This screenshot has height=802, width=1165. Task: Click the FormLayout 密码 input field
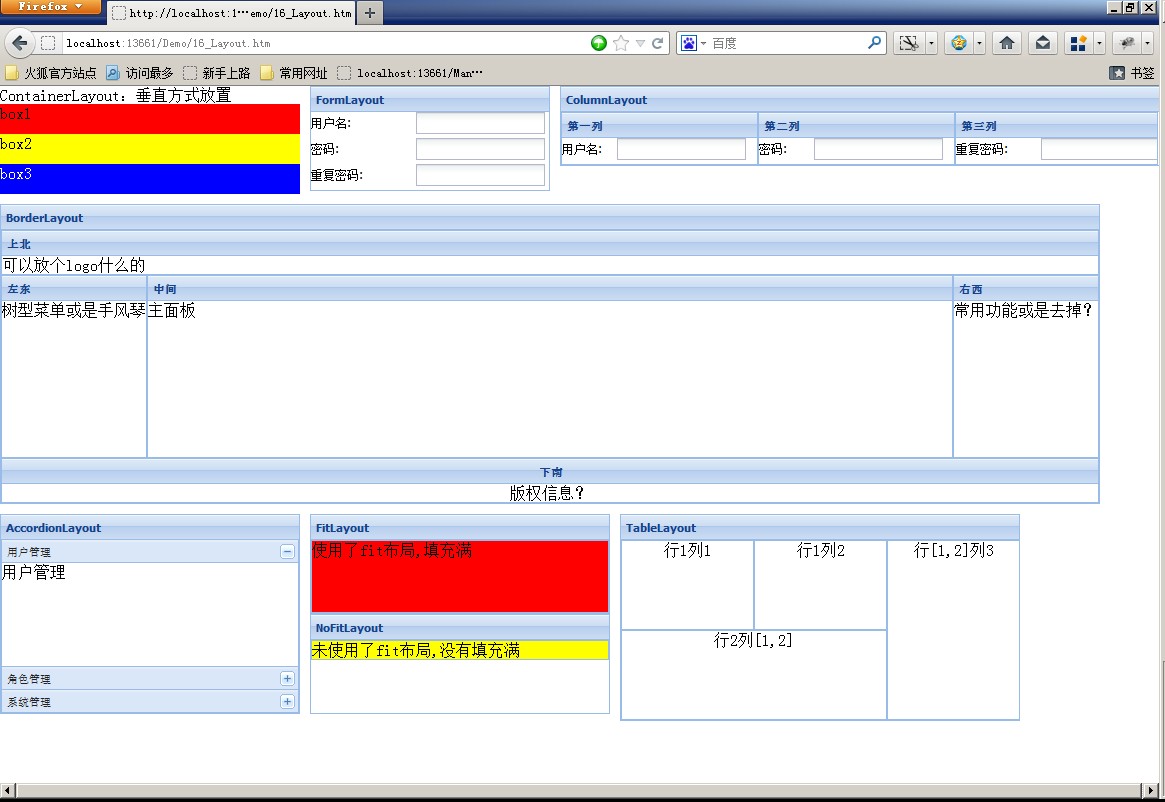[x=480, y=149]
